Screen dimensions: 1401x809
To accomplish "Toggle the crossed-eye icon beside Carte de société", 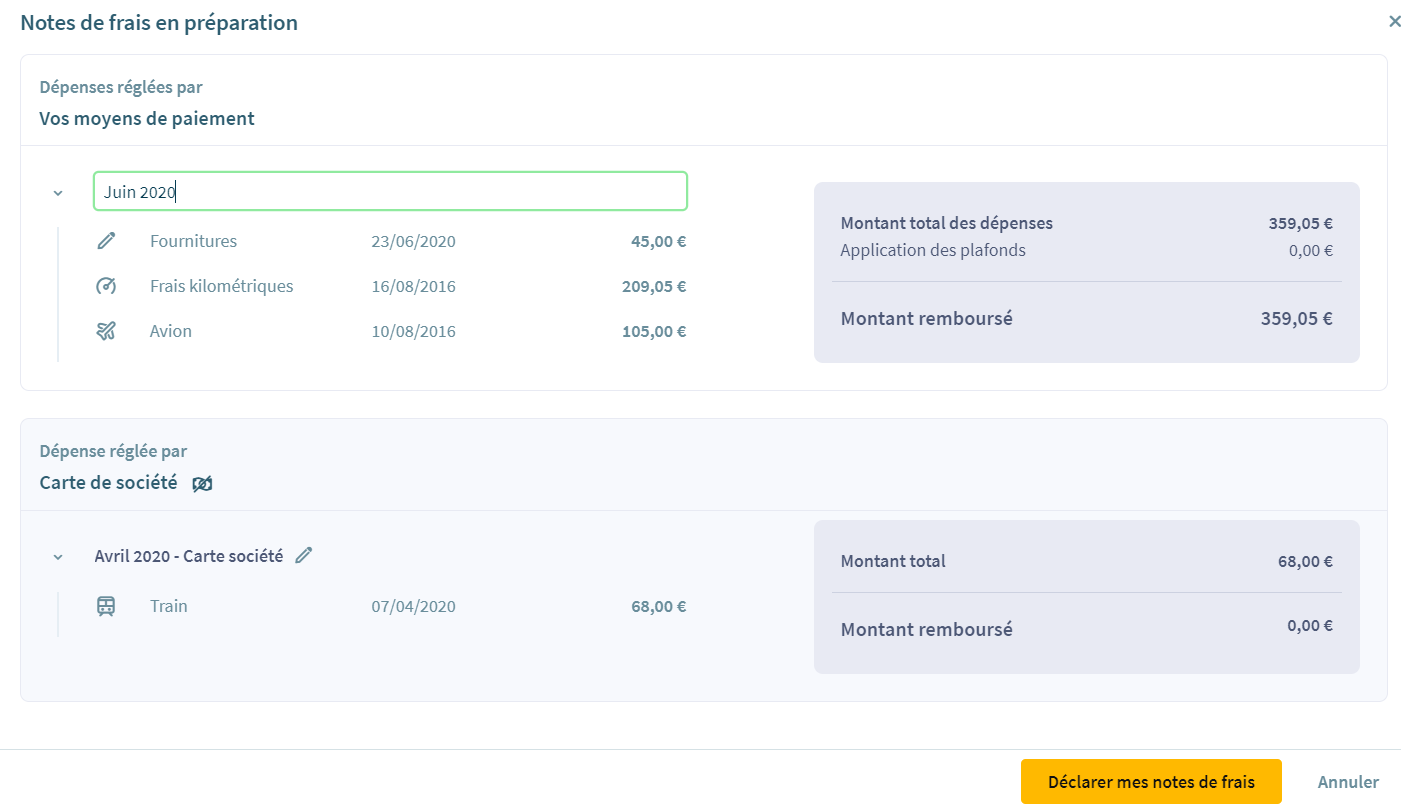I will (x=202, y=484).
